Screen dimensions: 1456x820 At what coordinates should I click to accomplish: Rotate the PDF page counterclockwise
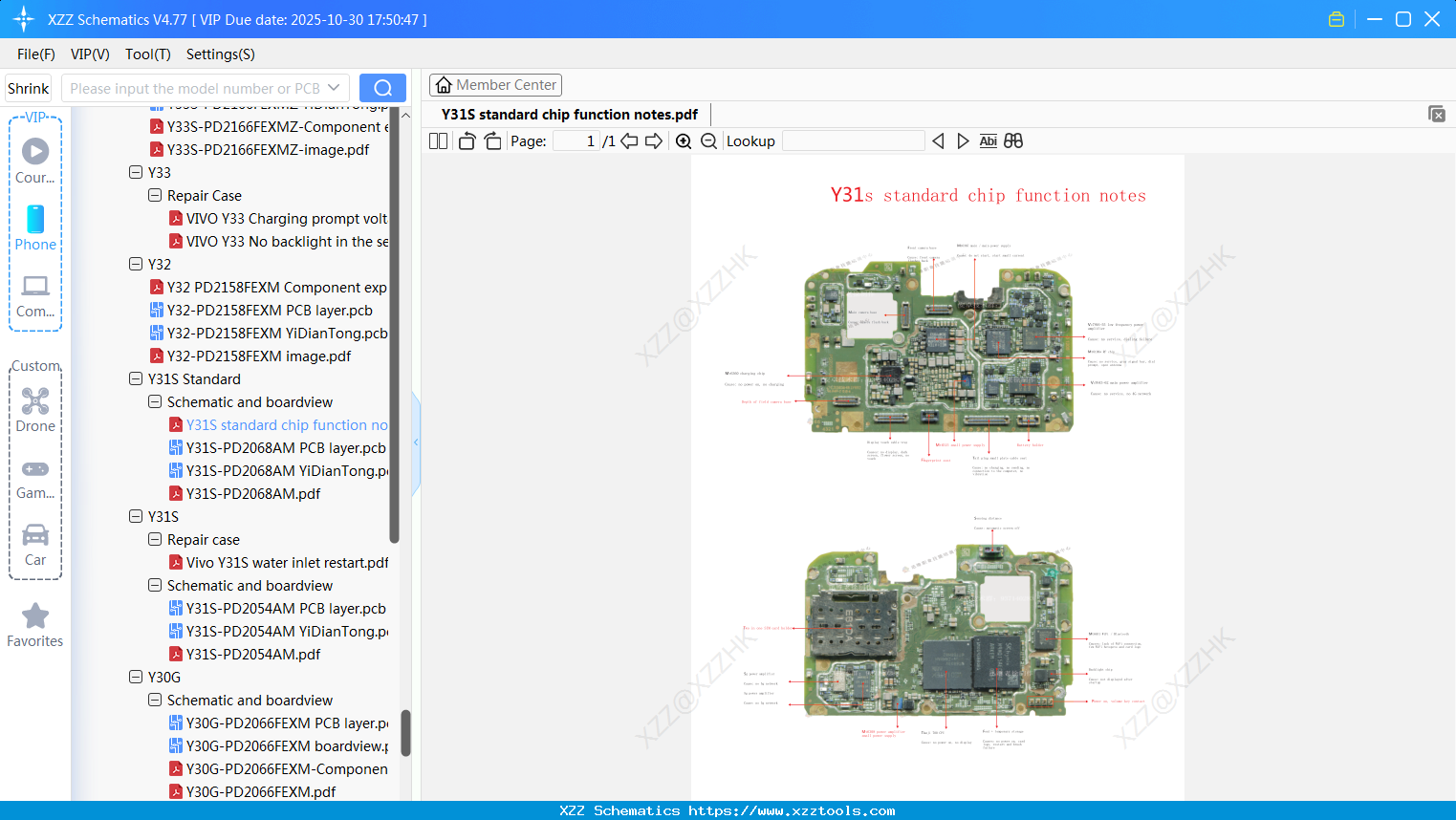point(466,140)
